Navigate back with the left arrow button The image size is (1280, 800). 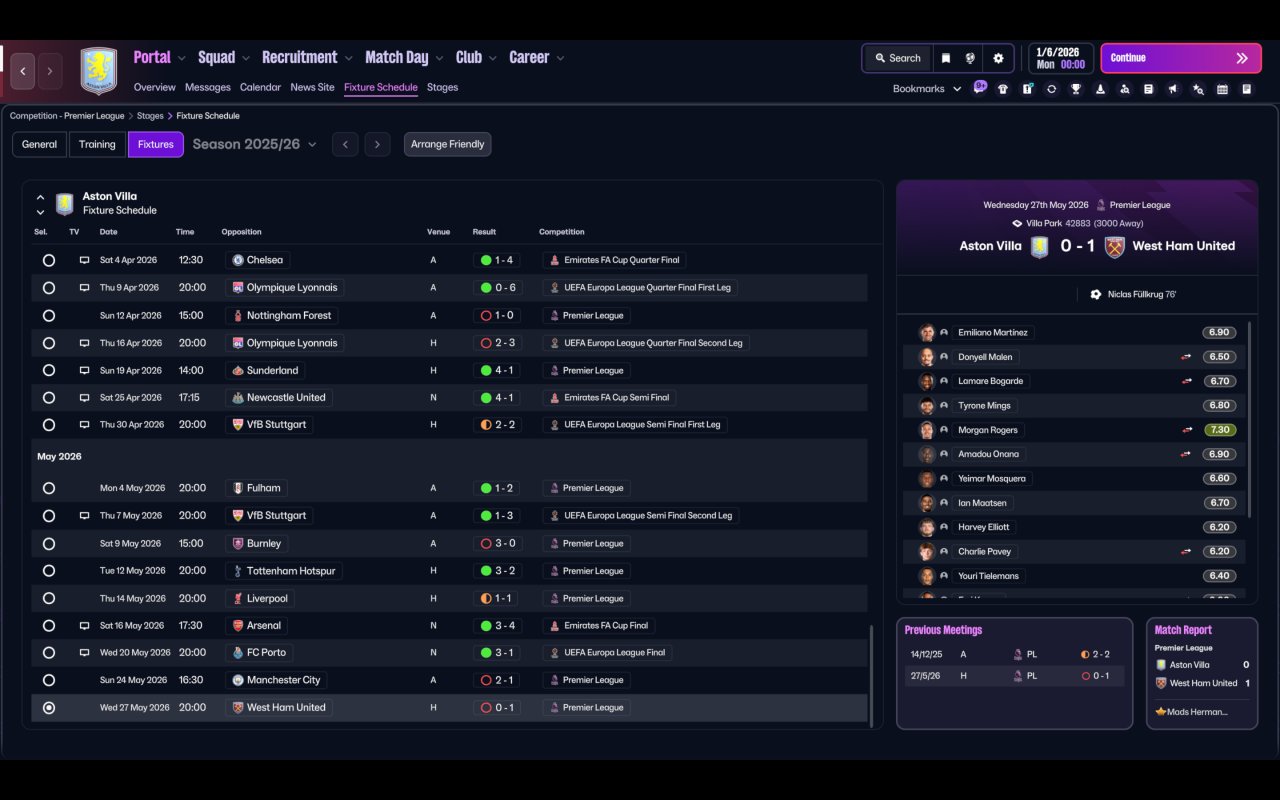23,71
